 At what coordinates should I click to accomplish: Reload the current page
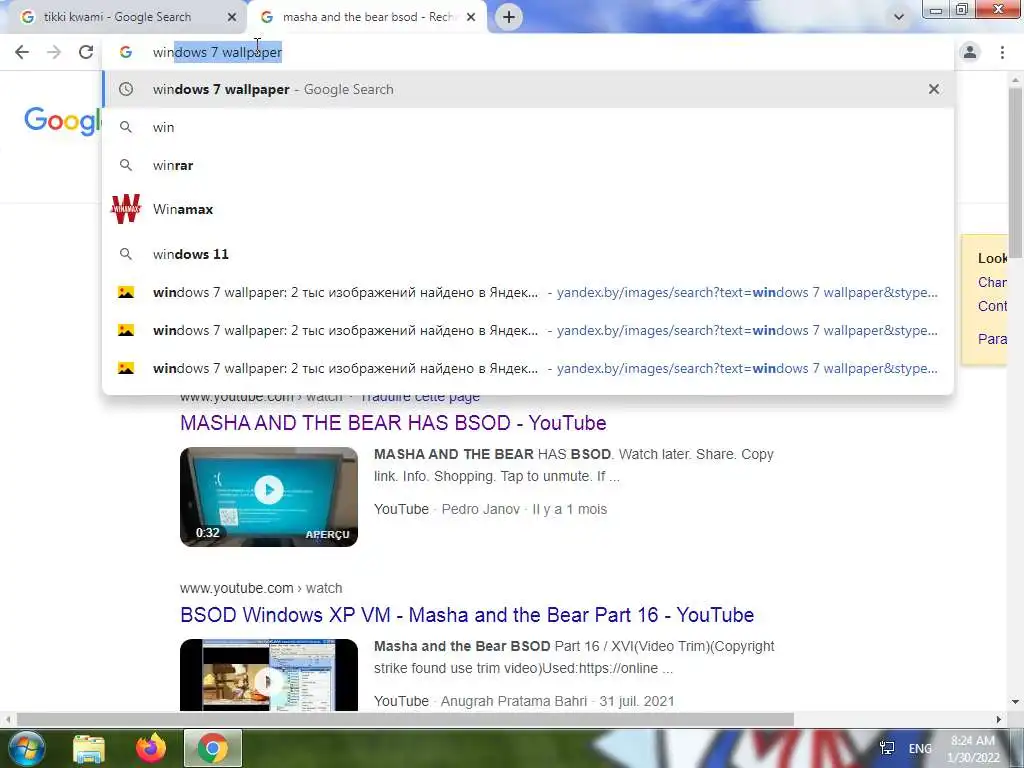point(86,52)
